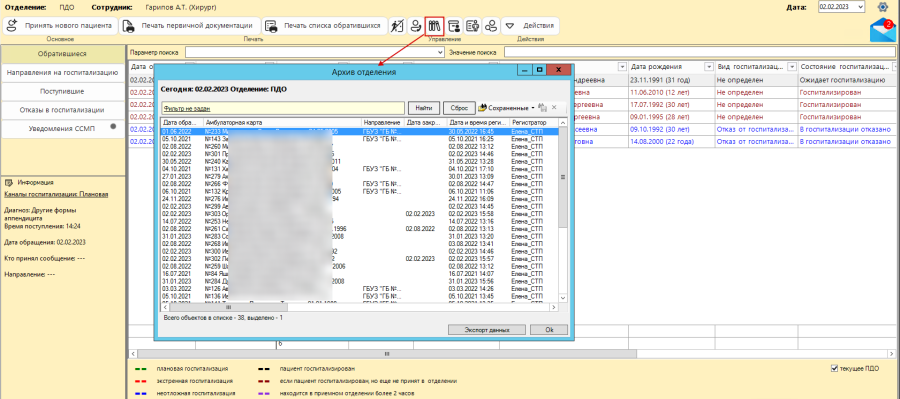Viewport: 900px width, 399px height.
Task: Select 'Направления на госпитализацию' tab
Action: [63, 73]
